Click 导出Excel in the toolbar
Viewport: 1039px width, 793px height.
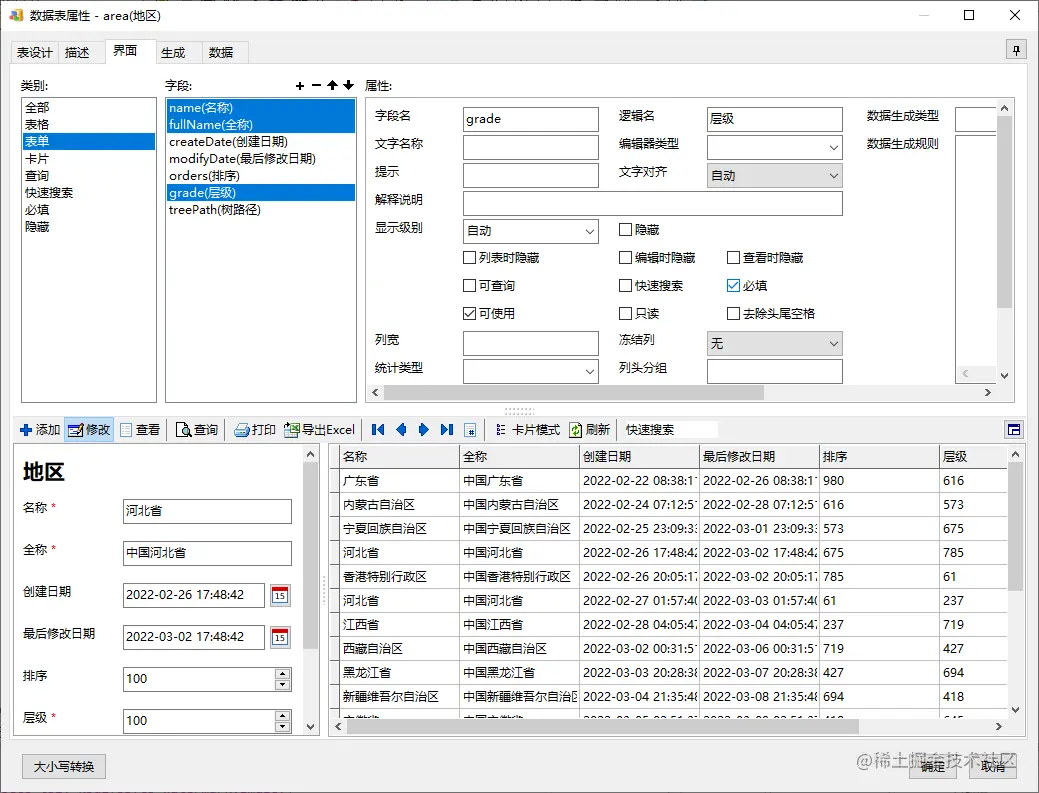pyautogui.click(x=320, y=430)
